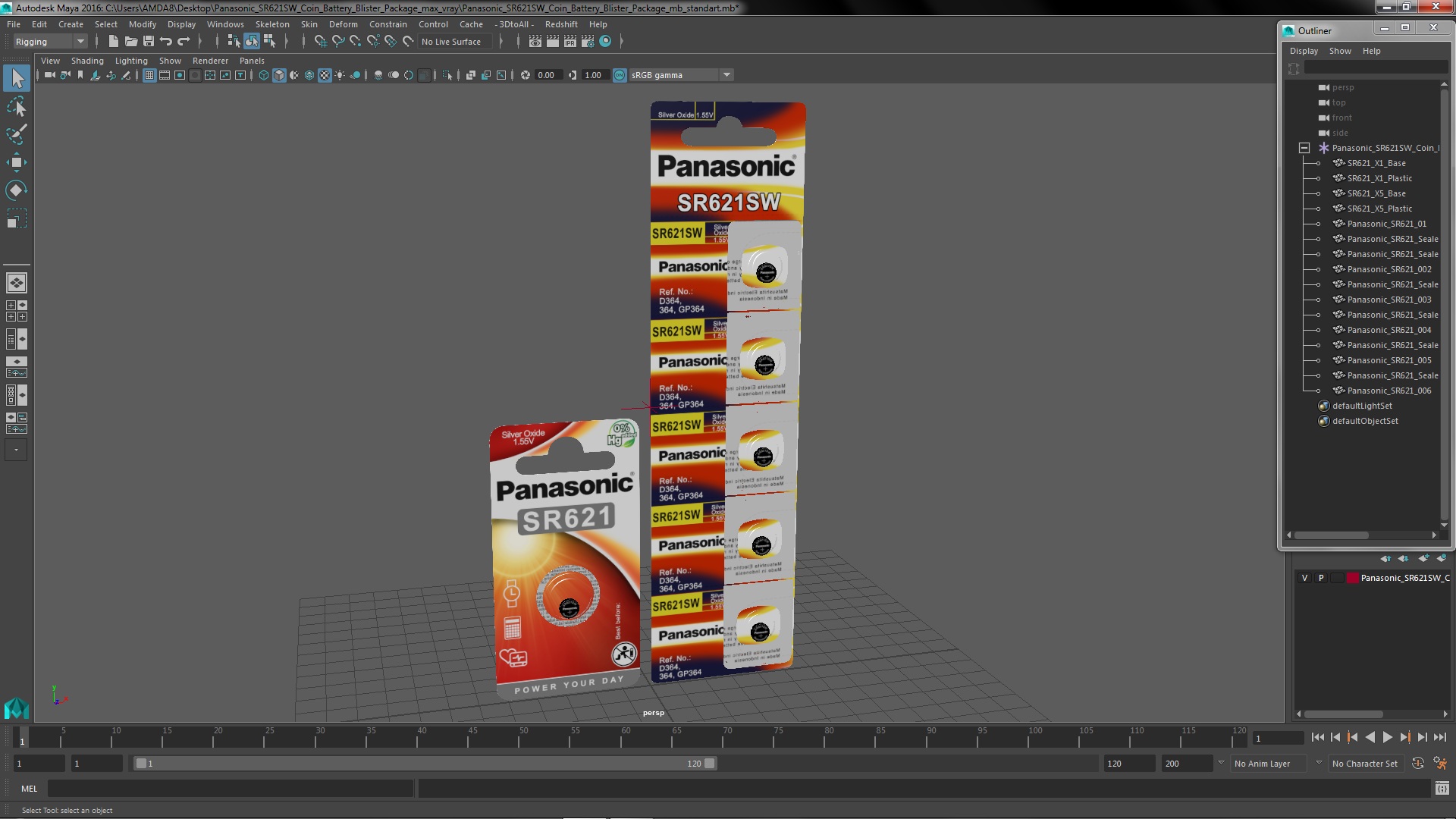The image size is (1456, 819).
Task: Switch to four view layout
Action: click(17, 311)
